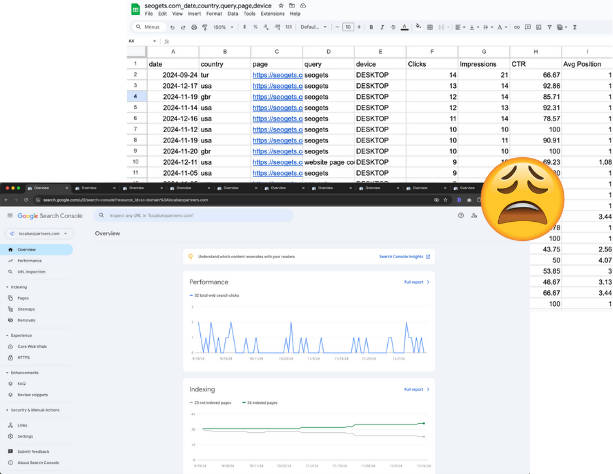Decrease decimal places in Sheets
Screen dimensions: 613x474
point(266,27)
